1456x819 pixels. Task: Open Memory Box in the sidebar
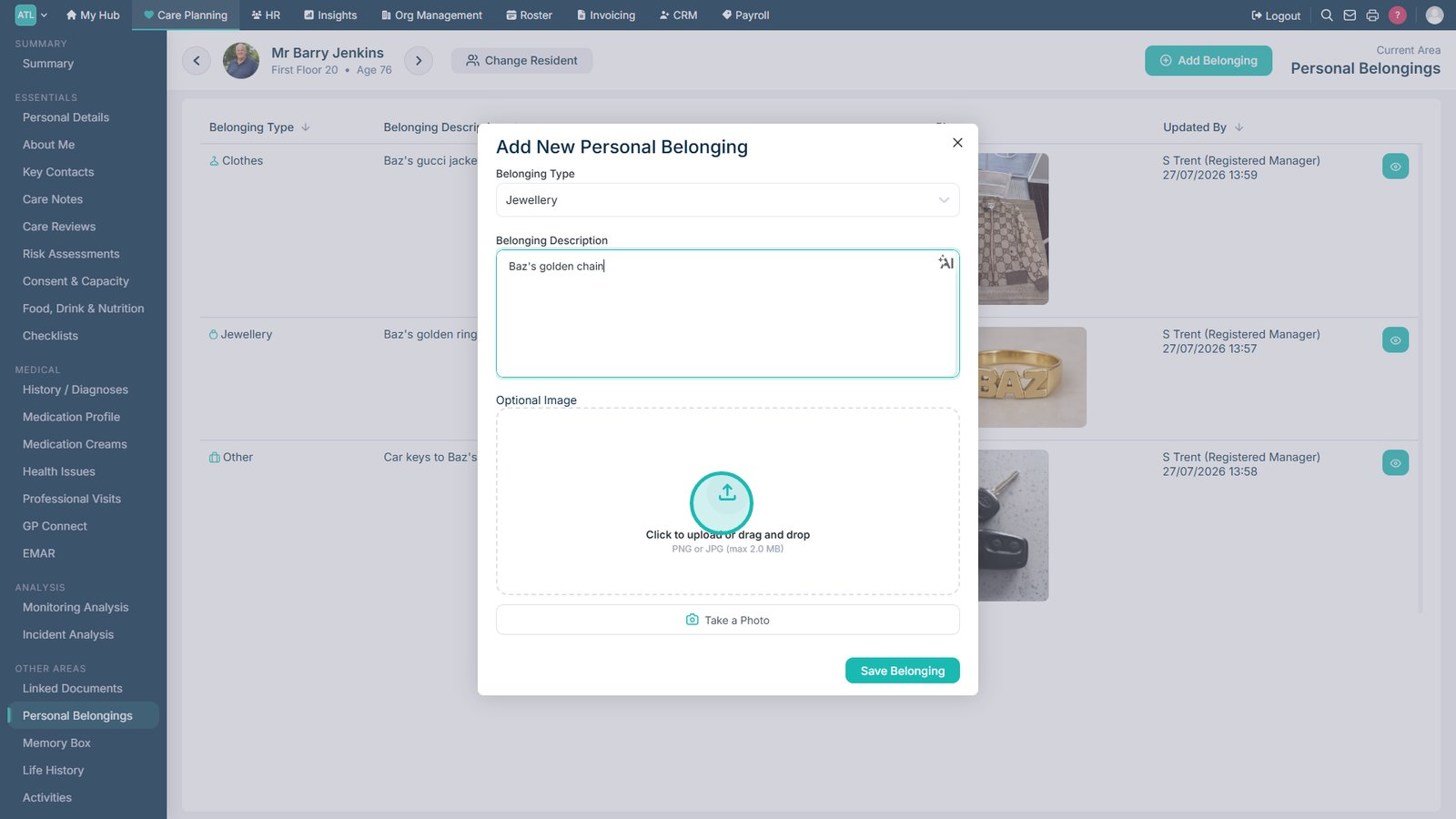click(x=56, y=743)
